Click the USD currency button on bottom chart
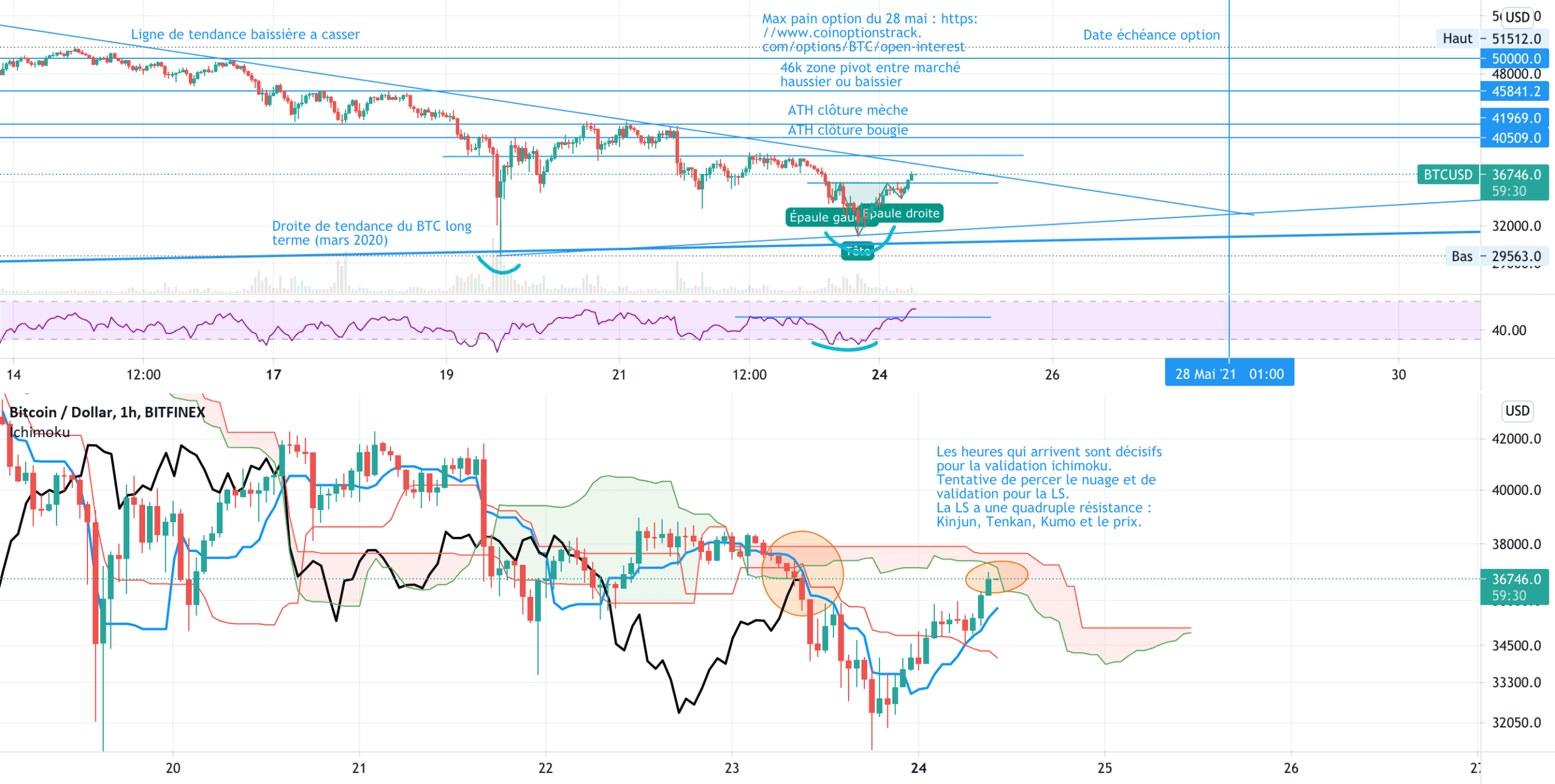 coord(1517,411)
